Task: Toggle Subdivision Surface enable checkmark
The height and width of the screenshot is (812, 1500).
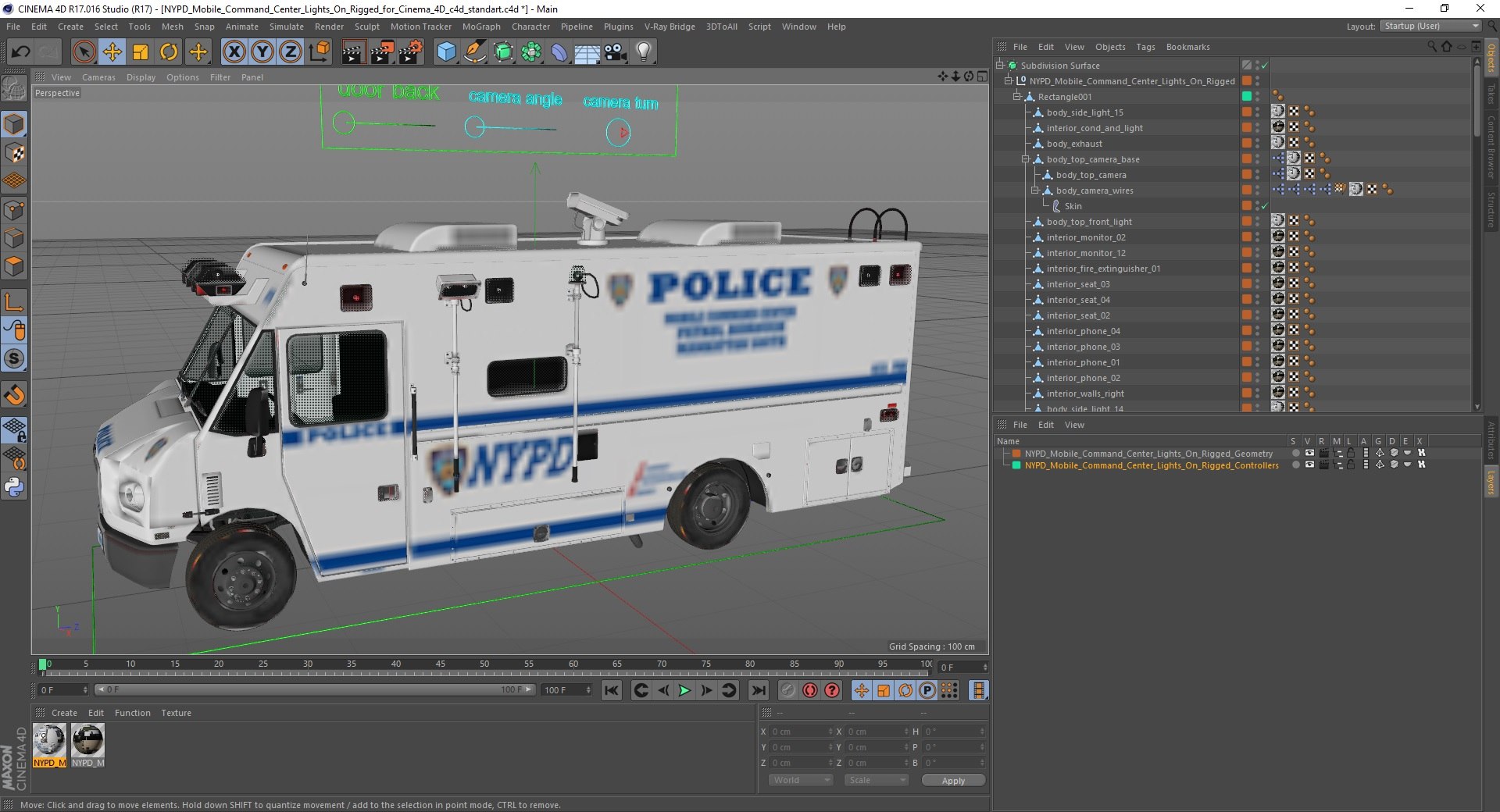Action: click(1265, 66)
